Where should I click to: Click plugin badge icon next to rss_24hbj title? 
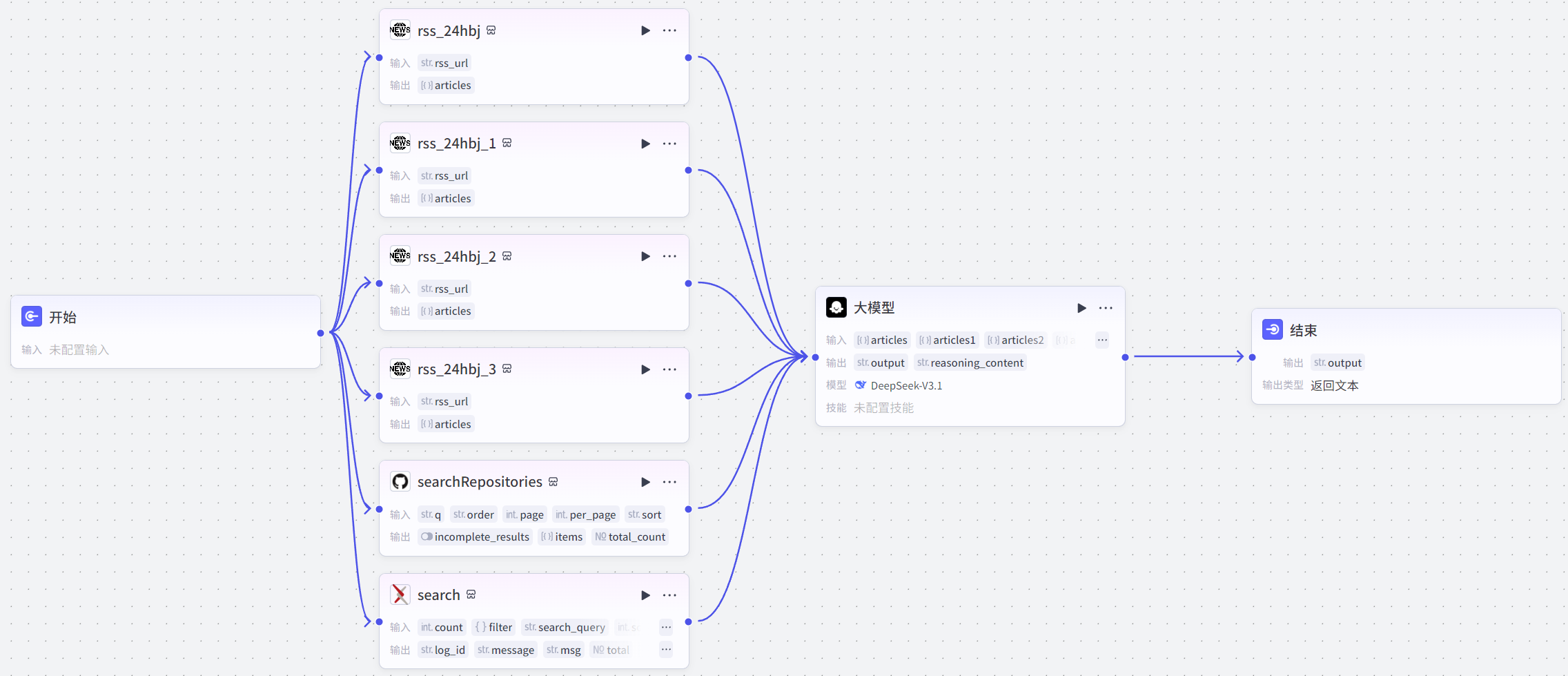pos(491,30)
